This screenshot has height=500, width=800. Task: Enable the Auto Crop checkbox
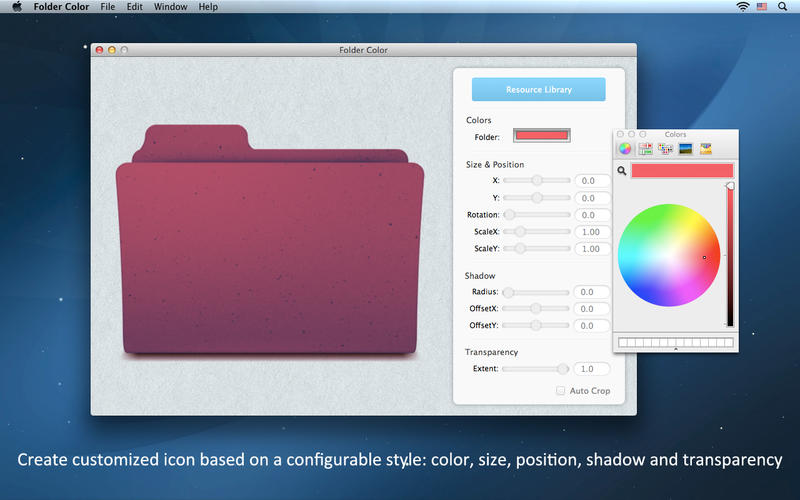click(x=560, y=391)
